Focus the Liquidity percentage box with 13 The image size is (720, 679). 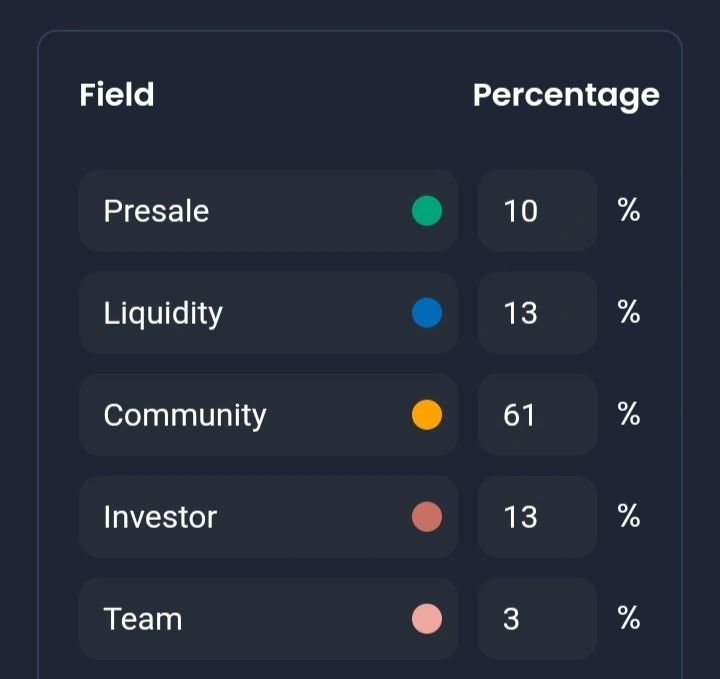tap(537, 313)
